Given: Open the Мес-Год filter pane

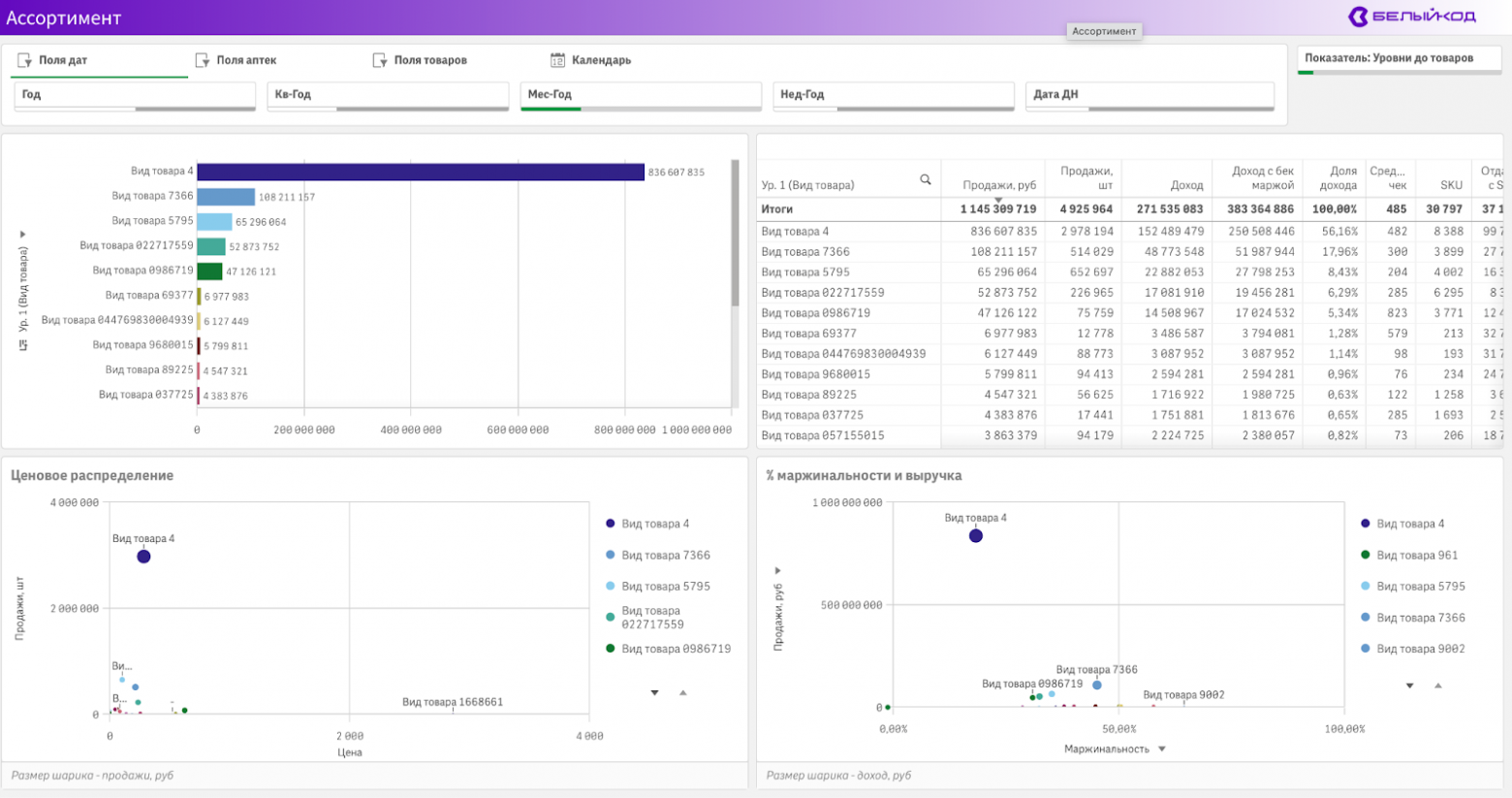Looking at the screenshot, I should coord(641,95).
